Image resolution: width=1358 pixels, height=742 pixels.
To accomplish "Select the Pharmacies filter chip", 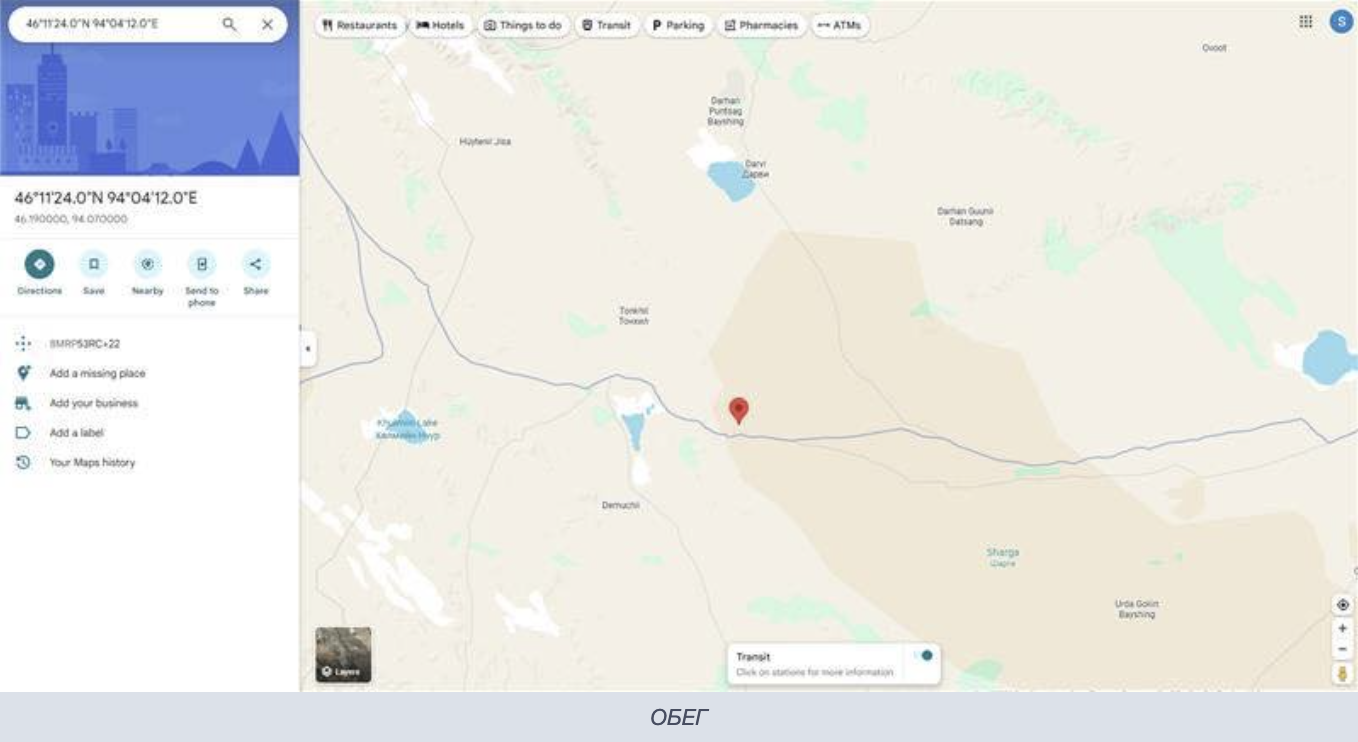I will [761, 25].
